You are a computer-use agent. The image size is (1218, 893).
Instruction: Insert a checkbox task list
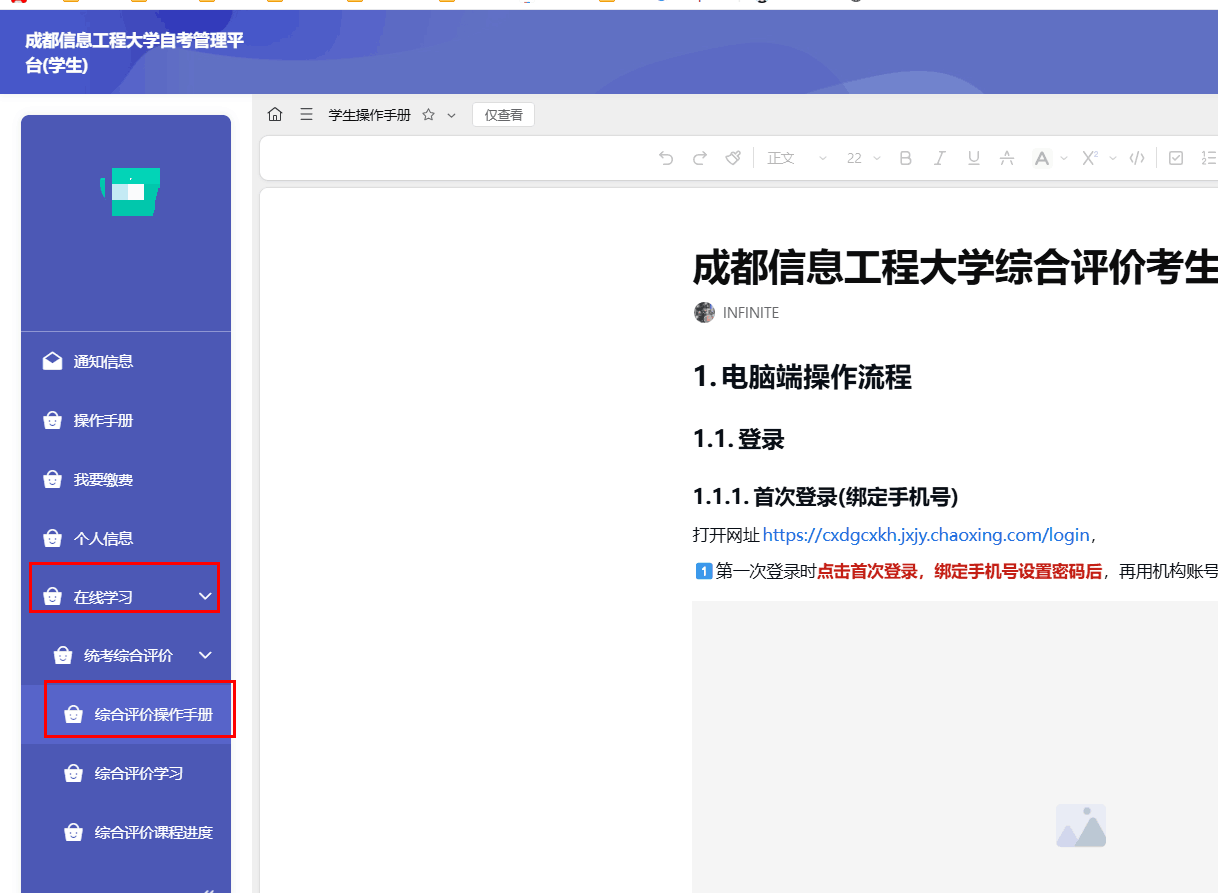coord(1177,158)
